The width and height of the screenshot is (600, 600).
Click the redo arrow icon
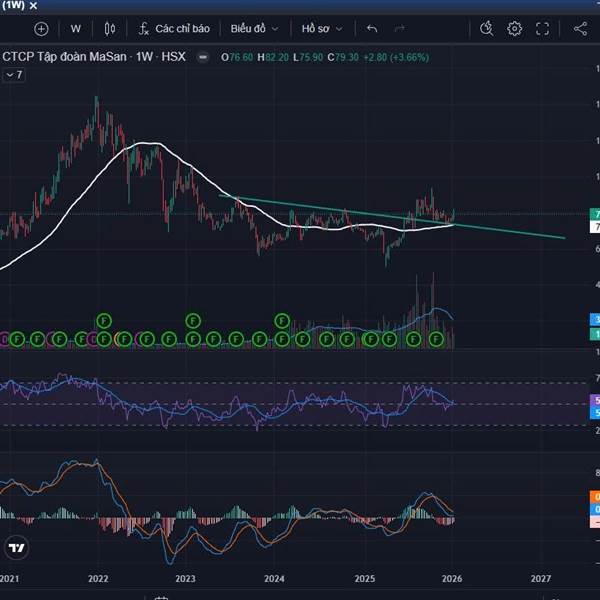pos(400,29)
